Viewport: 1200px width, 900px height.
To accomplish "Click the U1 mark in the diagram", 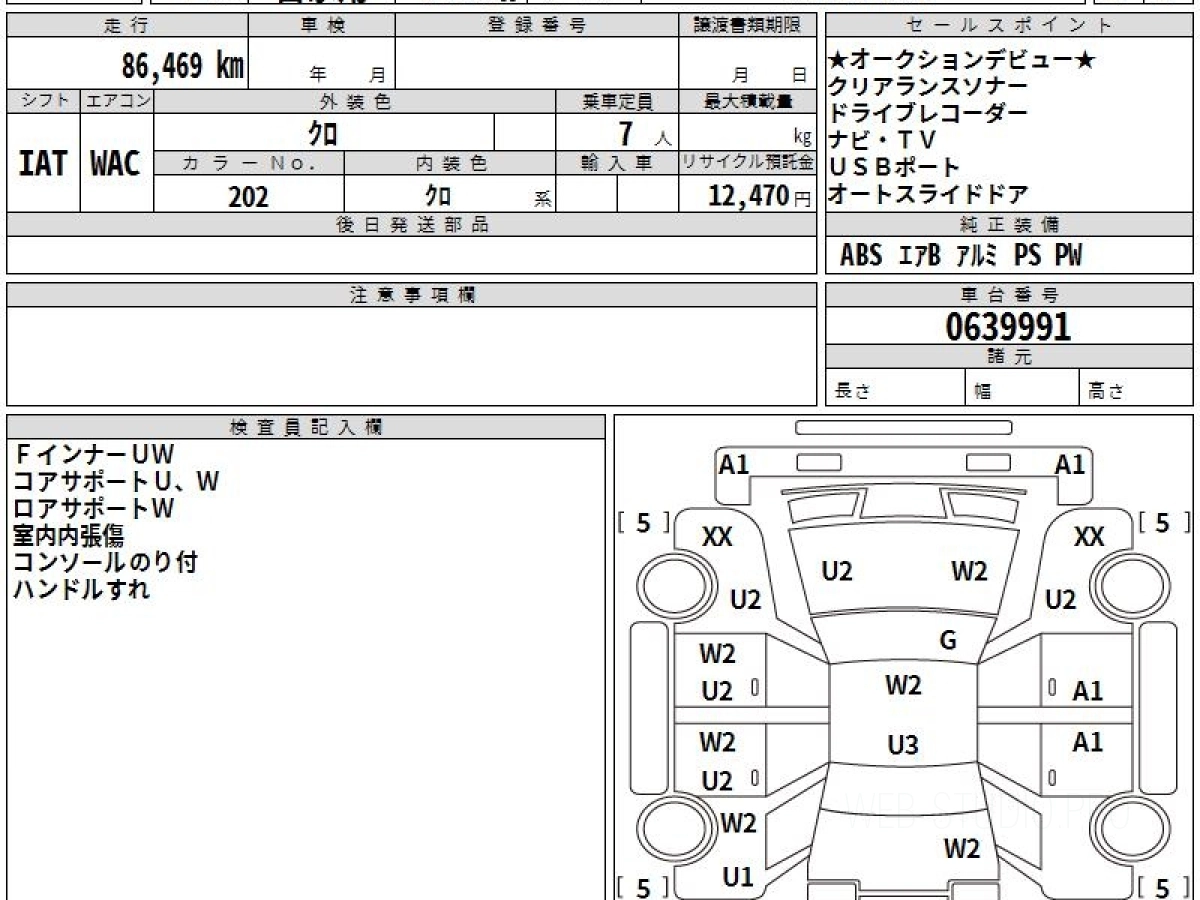I will tap(738, 877).
